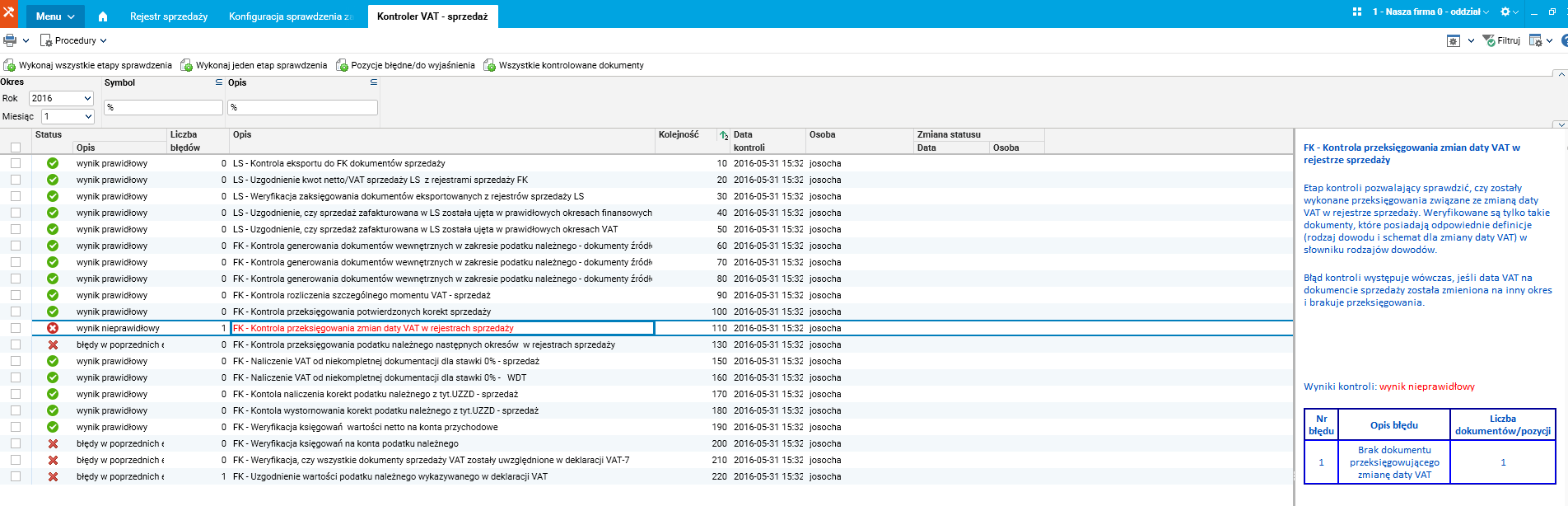Open the Rok year dropdown
The width and height of the screenshot is (1568, 506).
pyautogui.click(x=61, y=98)
